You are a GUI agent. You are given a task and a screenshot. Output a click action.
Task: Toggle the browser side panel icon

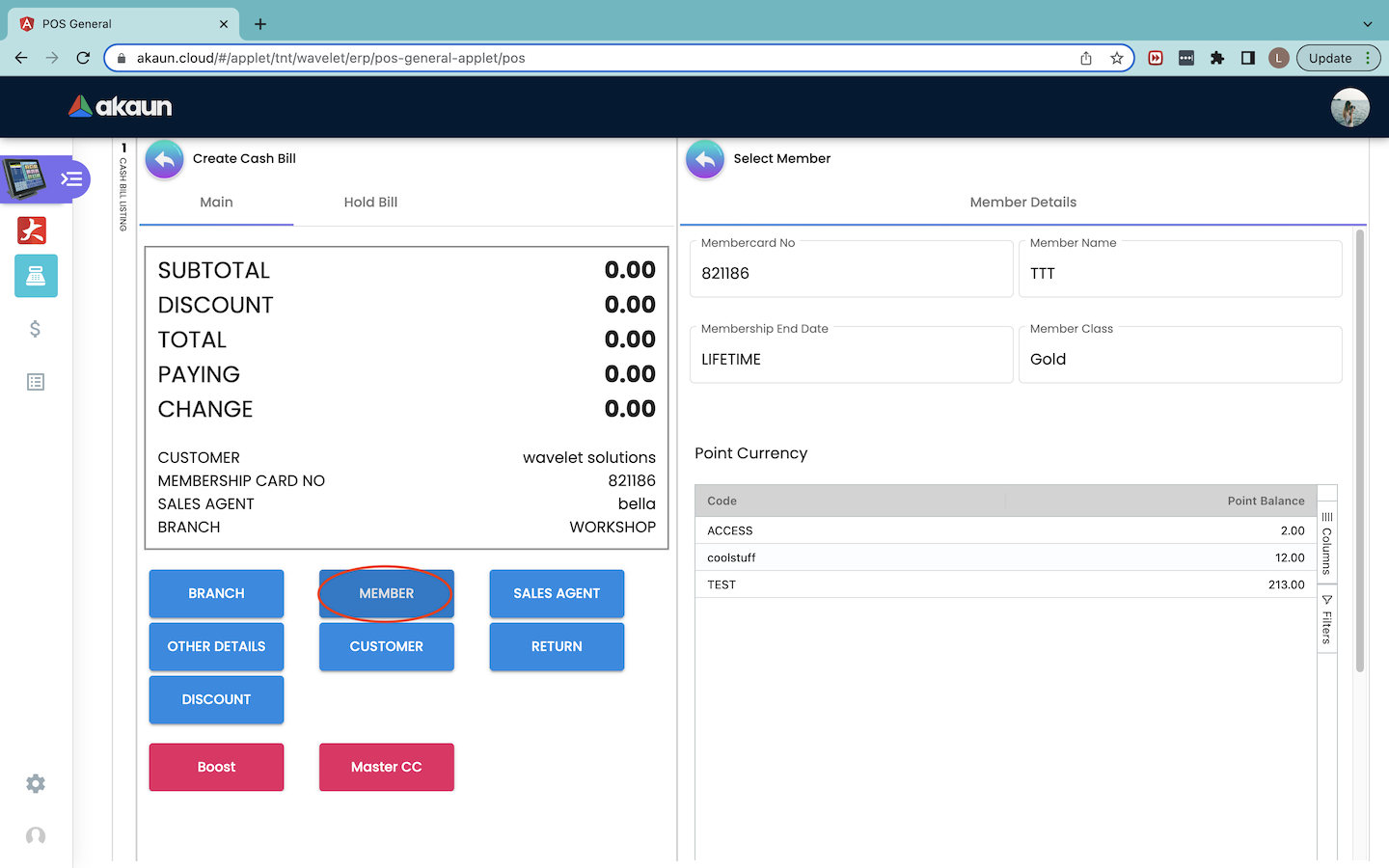1248,58
